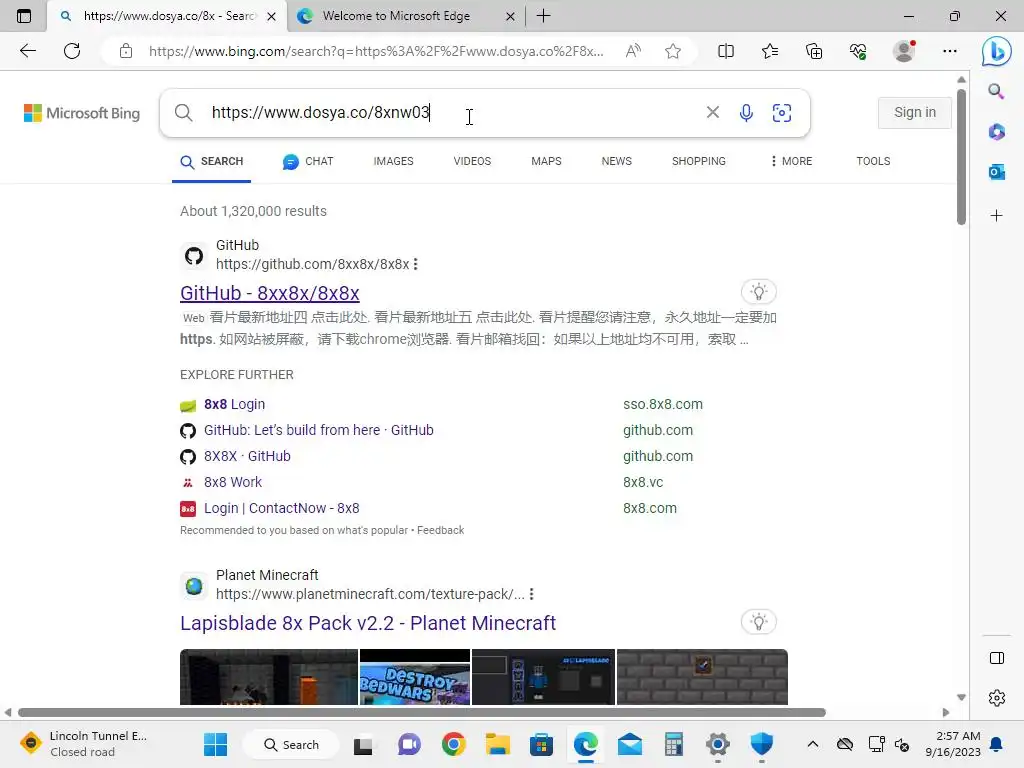Open Browser essentials heart icon
1024x768 pixels.
tap(858, 51)
